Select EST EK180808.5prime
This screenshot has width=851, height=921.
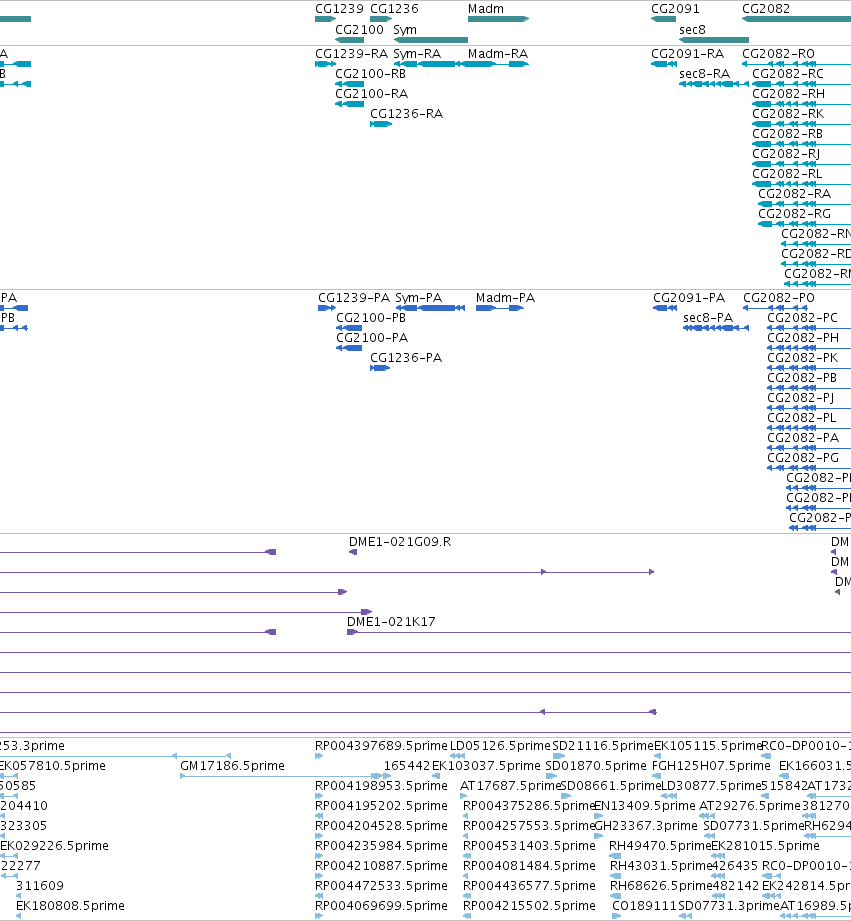coord(18,916)
